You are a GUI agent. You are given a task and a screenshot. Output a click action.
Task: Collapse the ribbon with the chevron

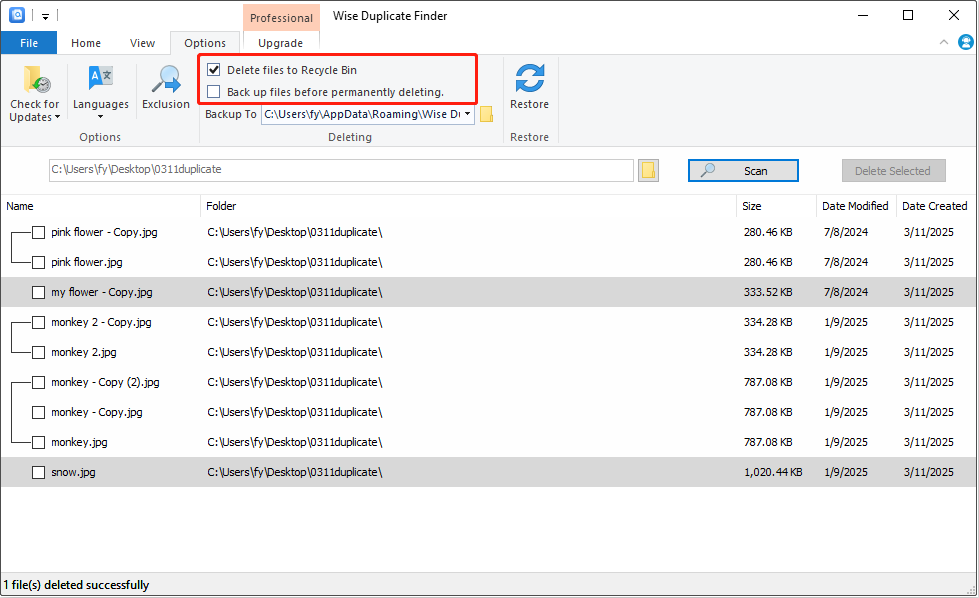[943, 42]
